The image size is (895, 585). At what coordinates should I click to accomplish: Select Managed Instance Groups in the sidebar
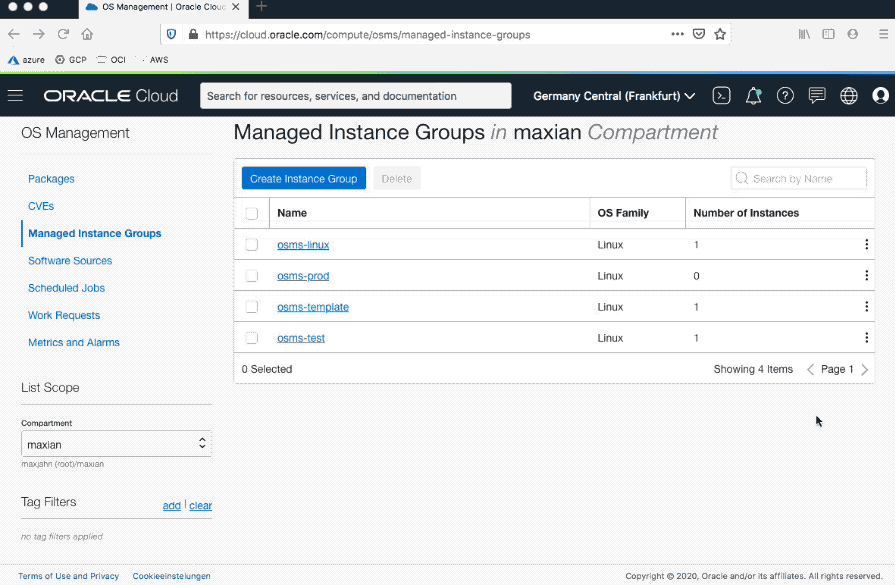(95, 233)
